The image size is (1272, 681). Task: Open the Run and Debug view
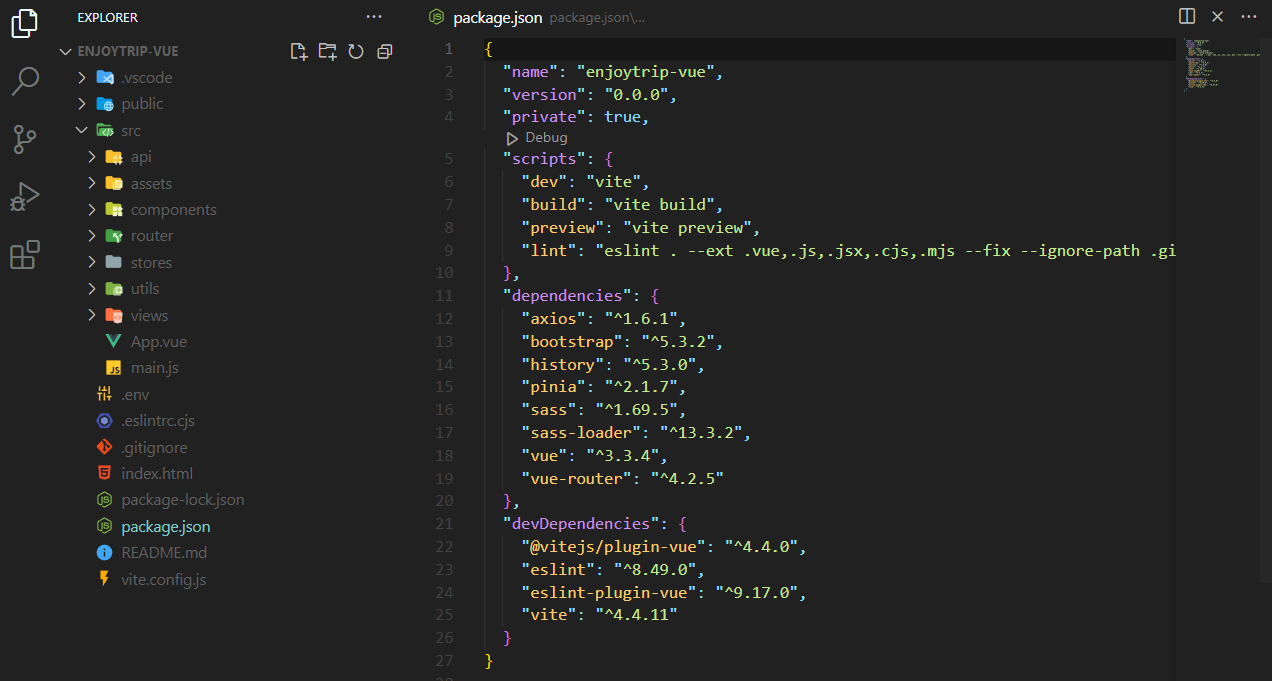coord(25,197)
